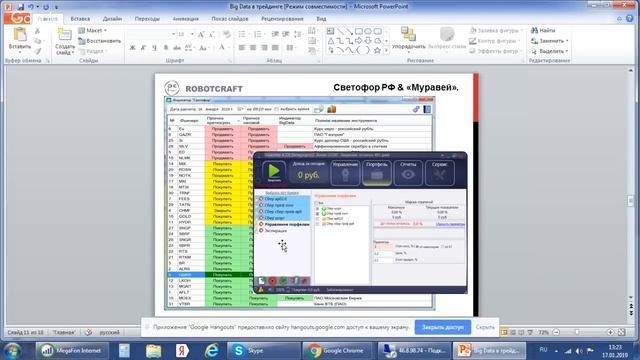This screenshot has width=640, height=360.
Task: Open the Контур фигуры dropdown
Action: [x=495, y=41]
